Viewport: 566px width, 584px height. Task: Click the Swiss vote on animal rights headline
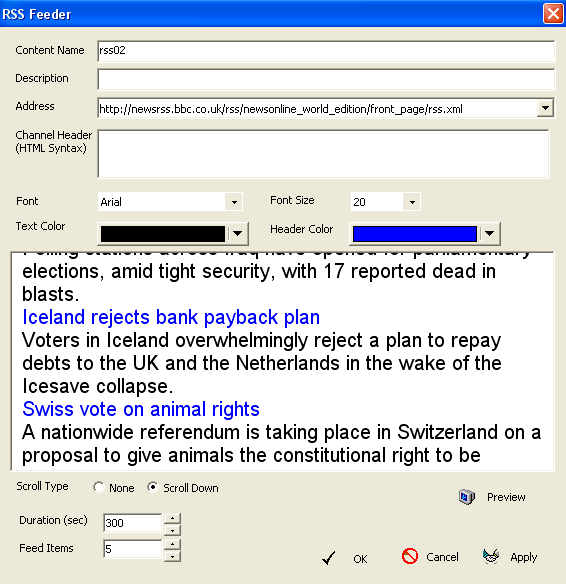coord(141,409)
